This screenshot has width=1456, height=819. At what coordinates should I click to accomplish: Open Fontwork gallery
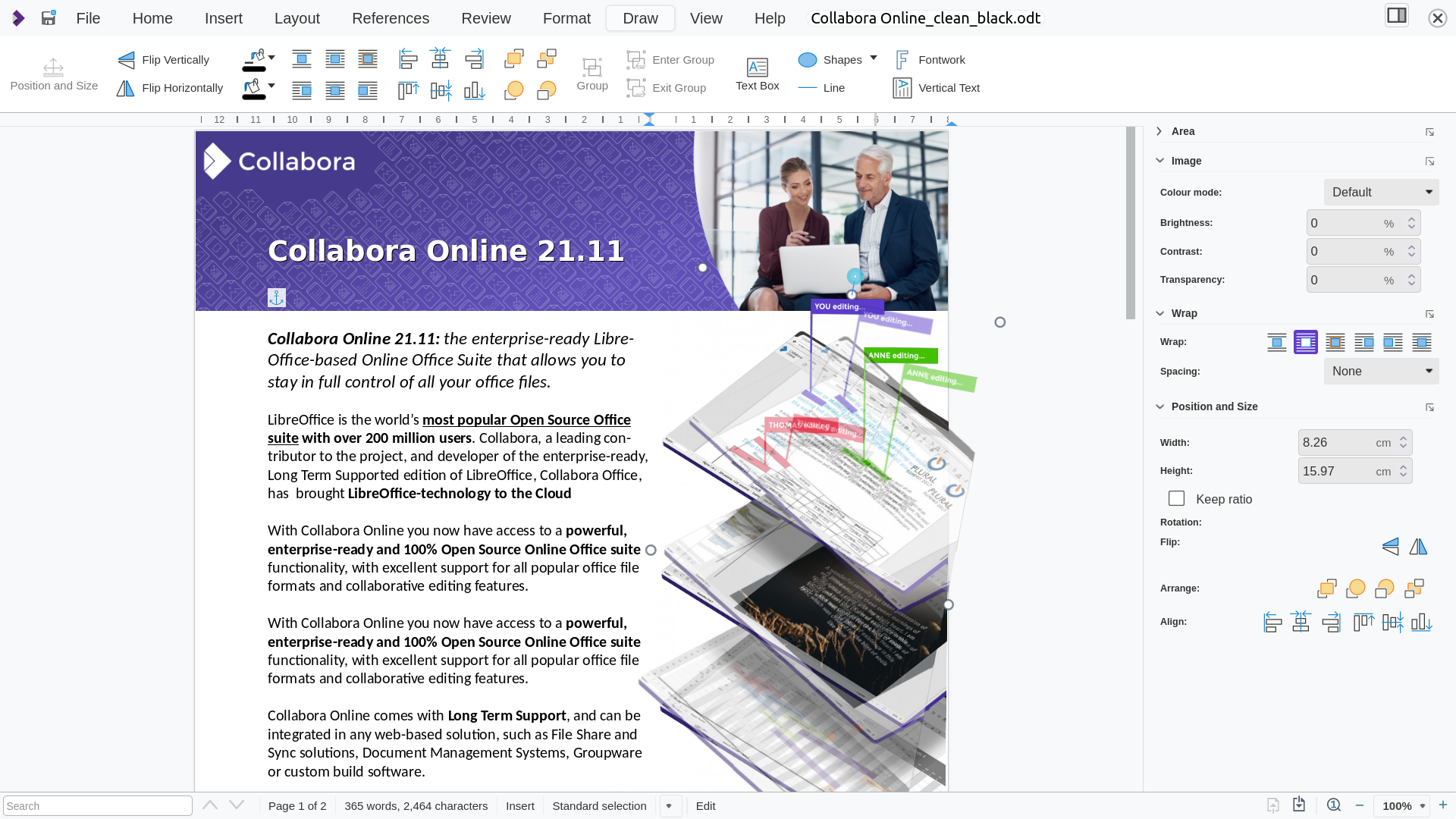click(930, 60)
